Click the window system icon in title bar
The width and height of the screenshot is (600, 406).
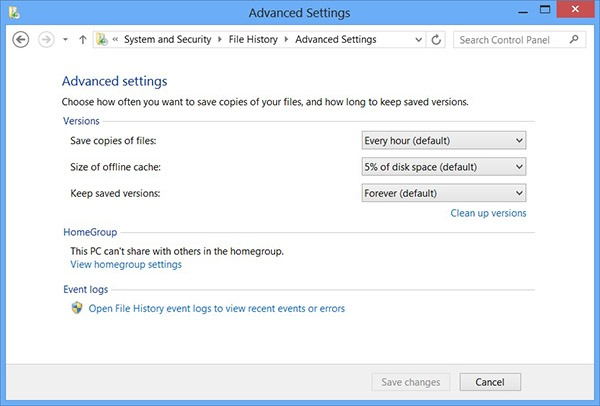12,12
